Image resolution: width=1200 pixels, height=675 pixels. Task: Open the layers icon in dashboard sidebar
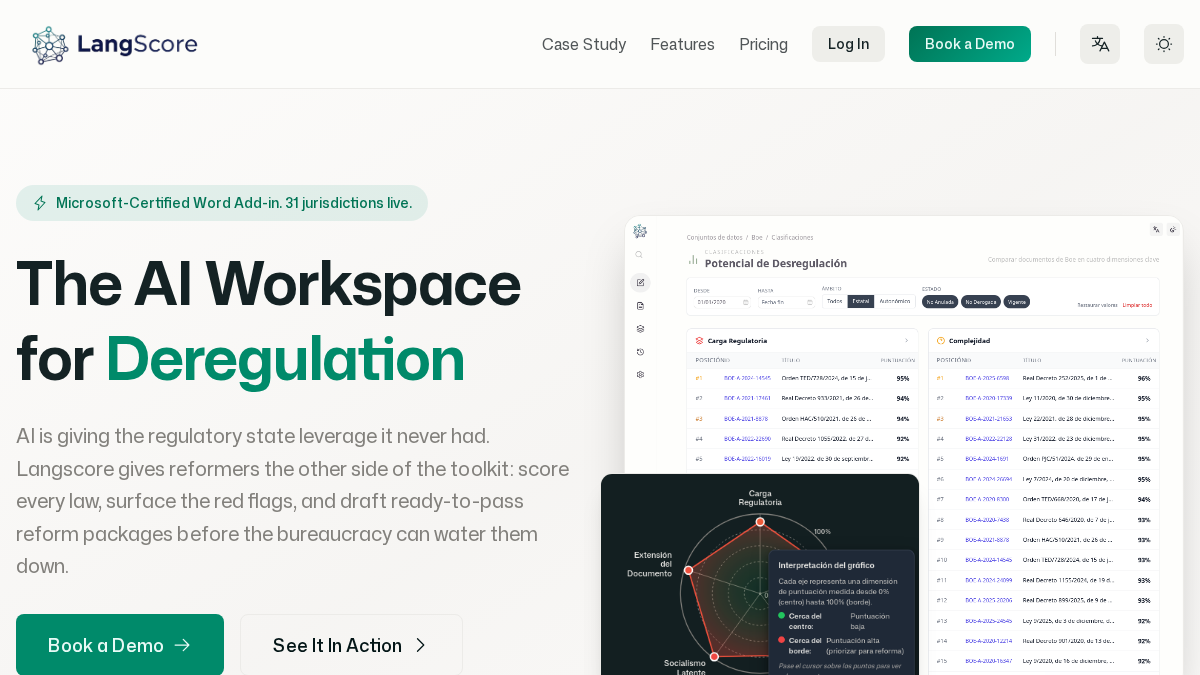(x=640, y=328)
